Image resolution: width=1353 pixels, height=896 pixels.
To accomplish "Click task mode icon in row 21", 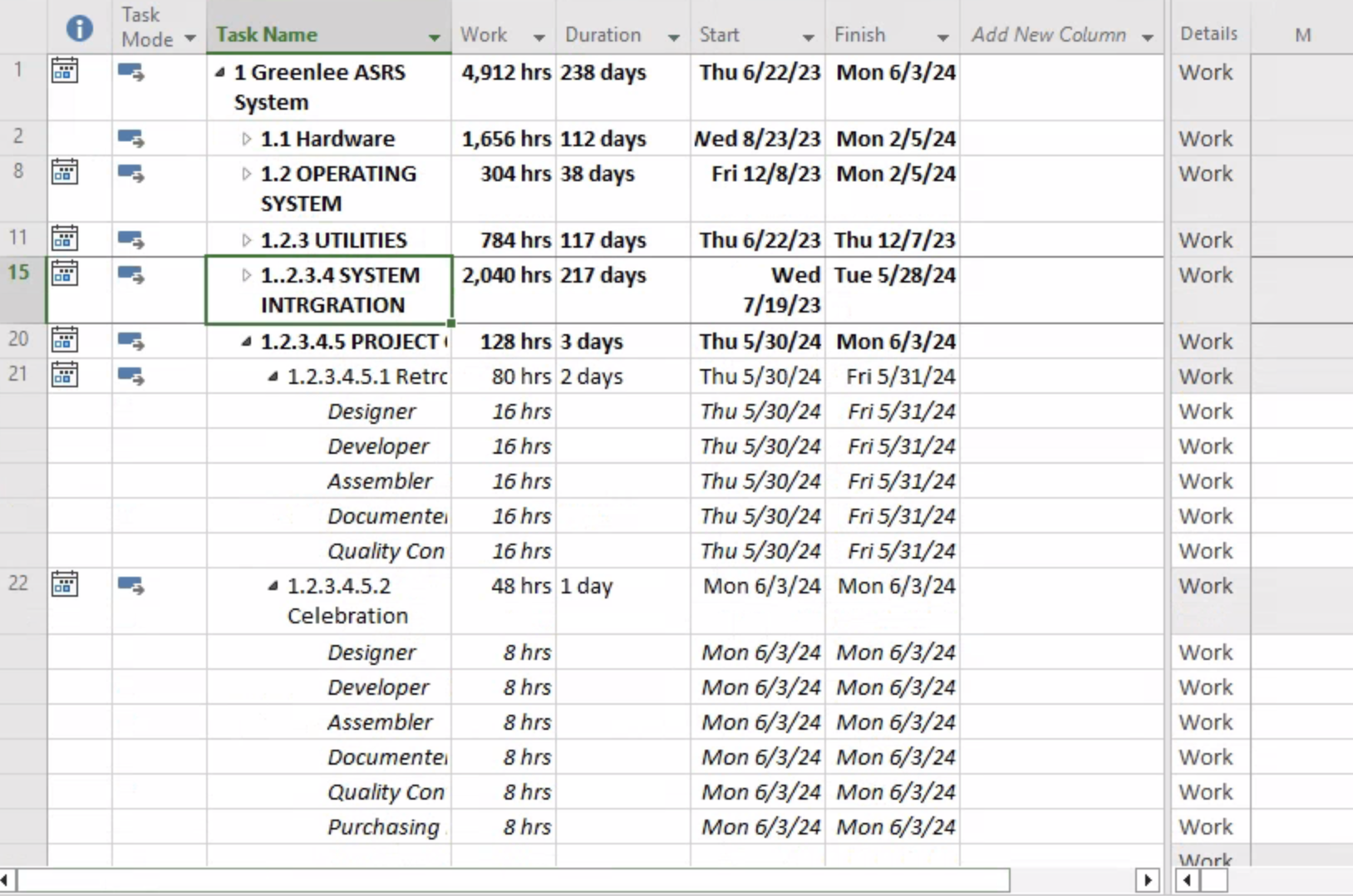I will pos(131,377).
